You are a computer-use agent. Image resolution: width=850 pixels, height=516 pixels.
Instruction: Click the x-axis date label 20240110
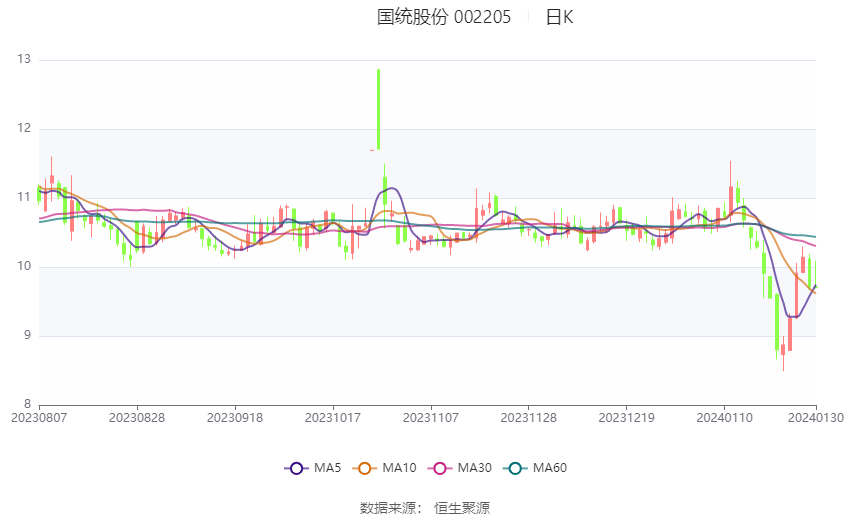(x=725, y=418)
